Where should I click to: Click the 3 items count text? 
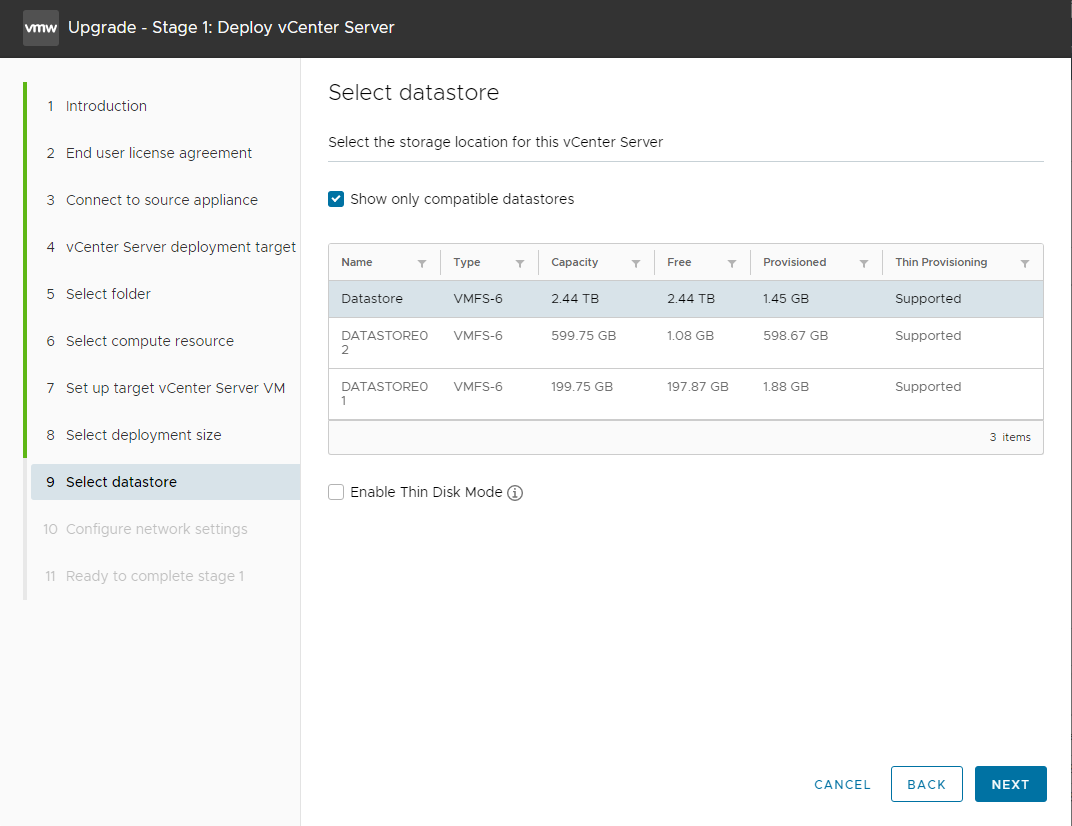[1010, 437]
